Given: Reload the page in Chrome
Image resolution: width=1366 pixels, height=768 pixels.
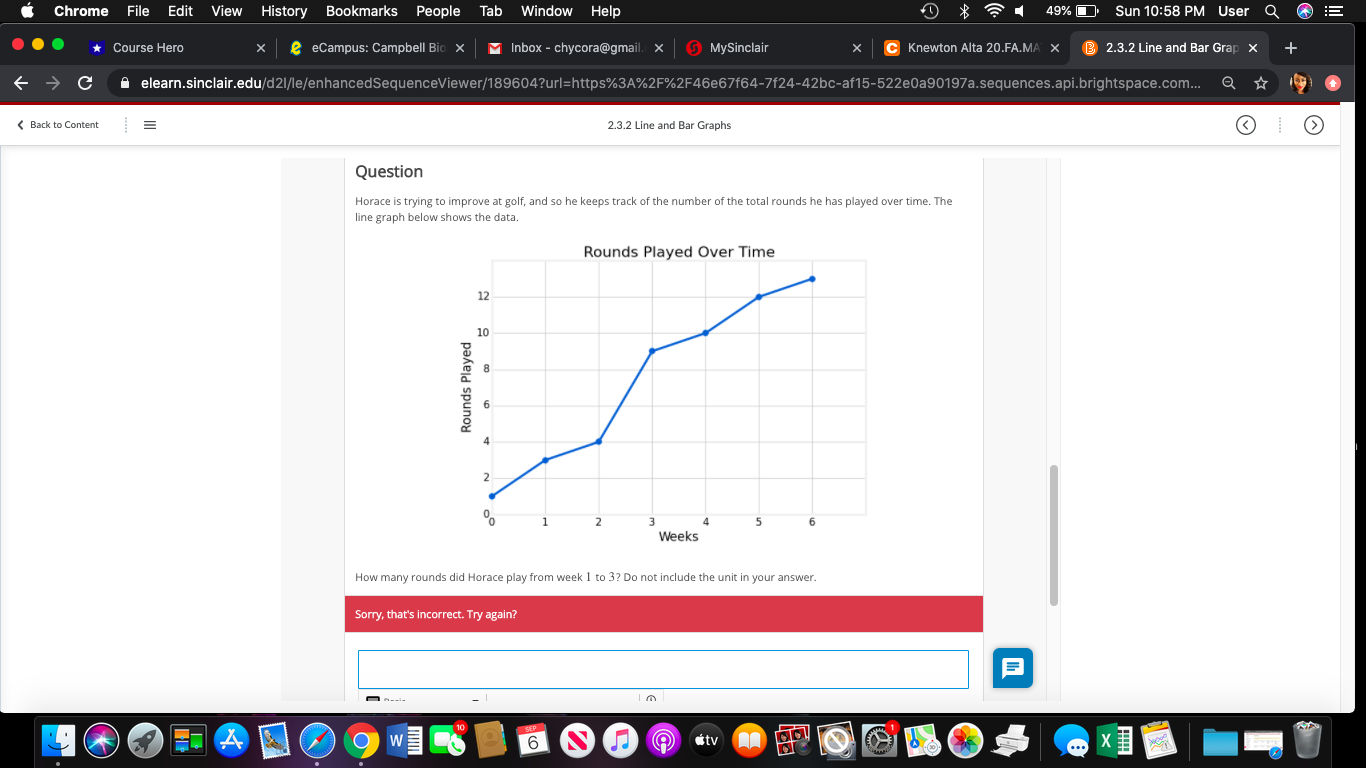Looking at the screenshot, I should click(85, 84).
